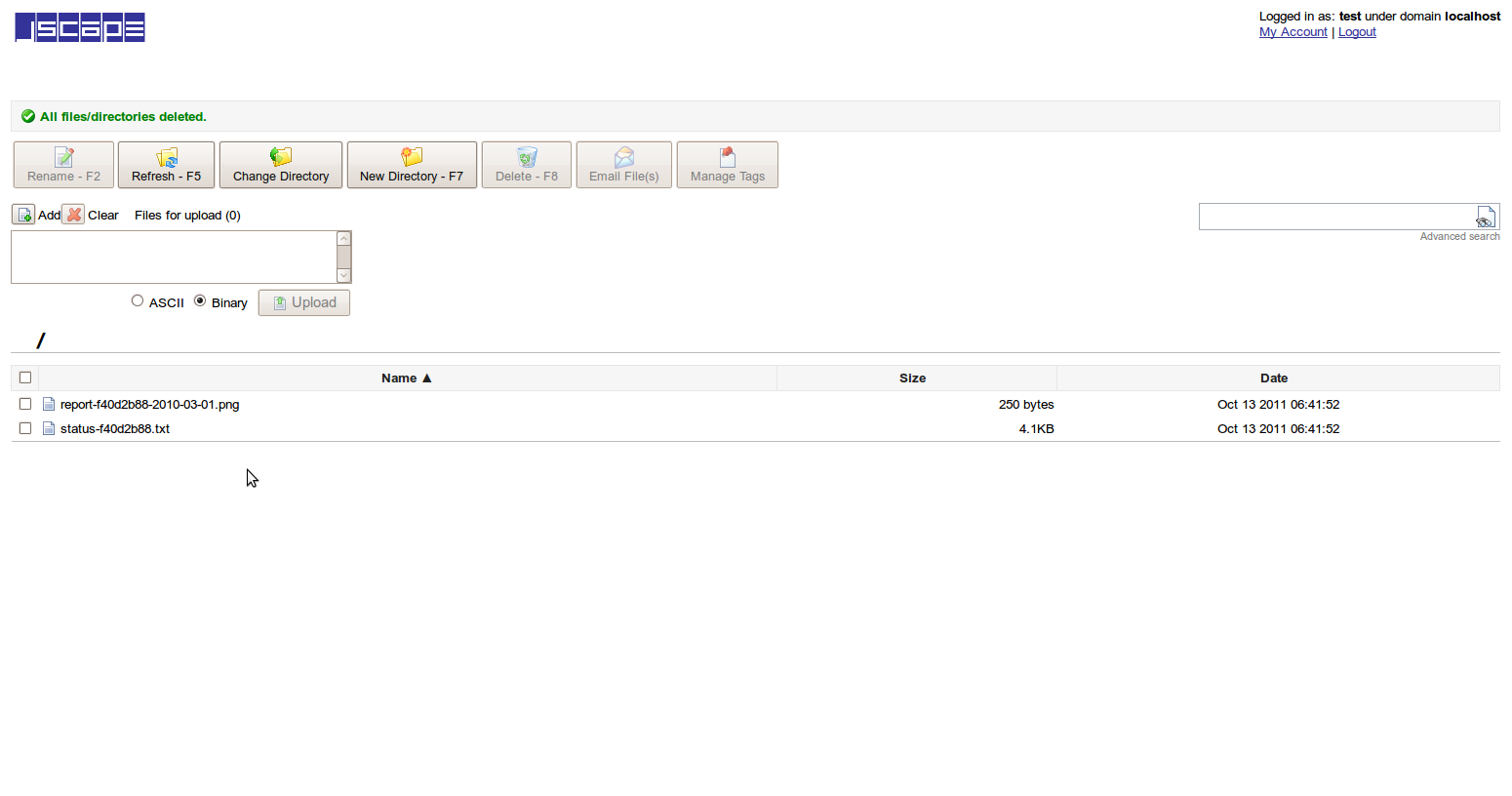Click the upload list scrollbar down arrow
This screenshot has height=796, width=1512.
[343, 276]
